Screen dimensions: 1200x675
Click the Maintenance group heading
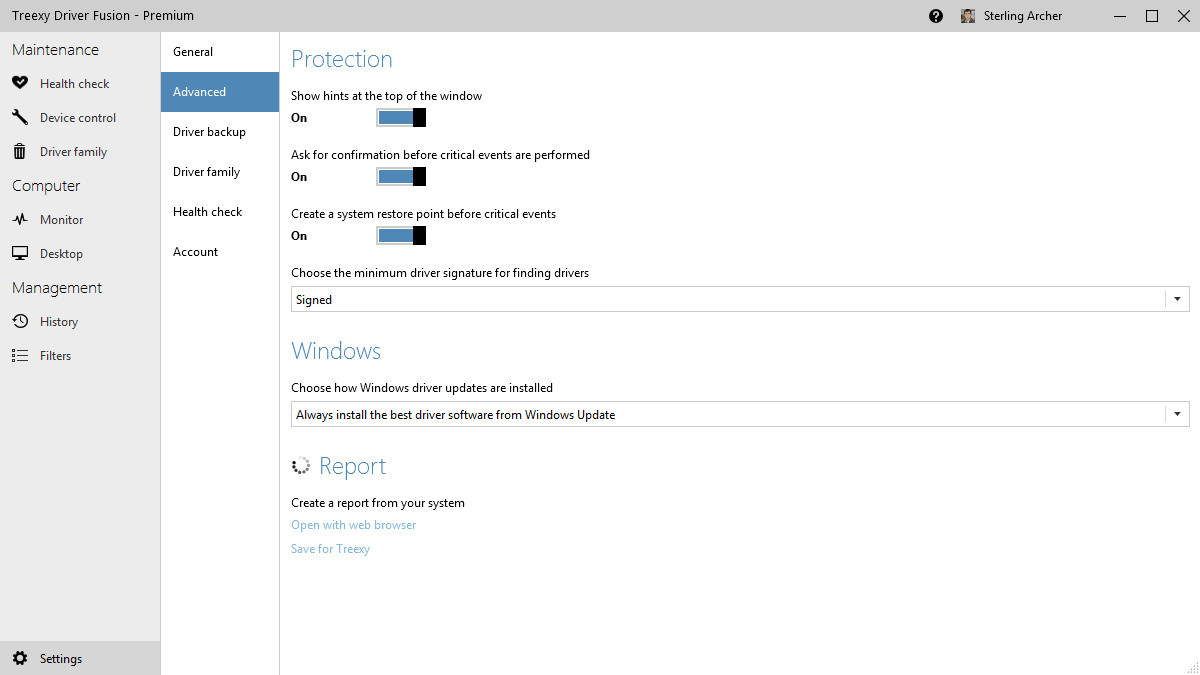[x=55, y=50]
